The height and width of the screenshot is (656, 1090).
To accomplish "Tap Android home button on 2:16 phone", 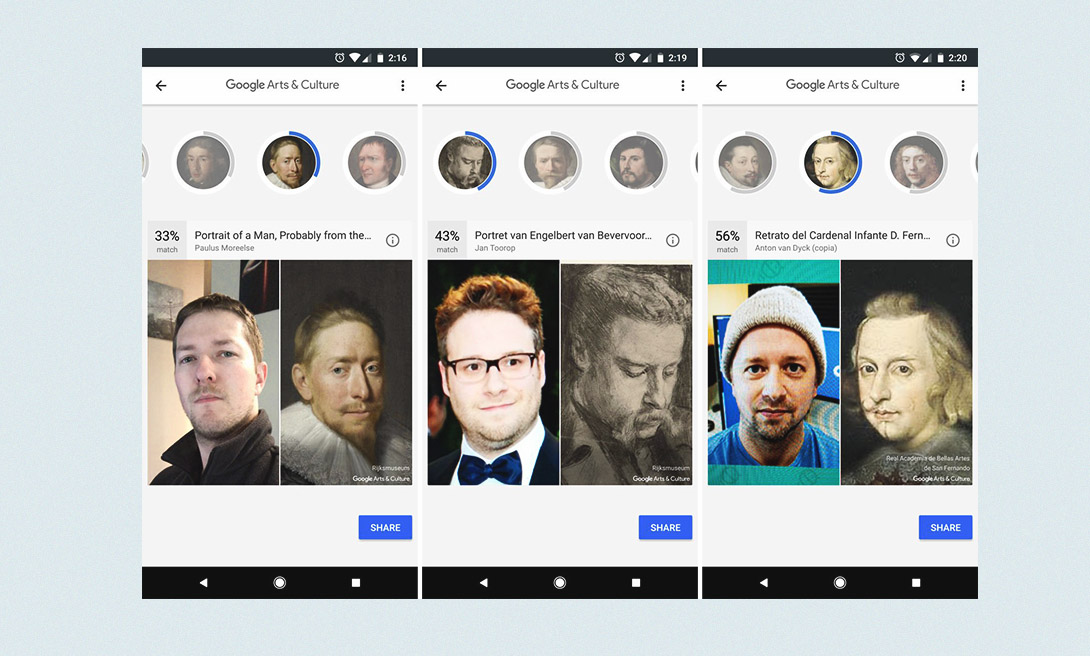I will (279, 582).
